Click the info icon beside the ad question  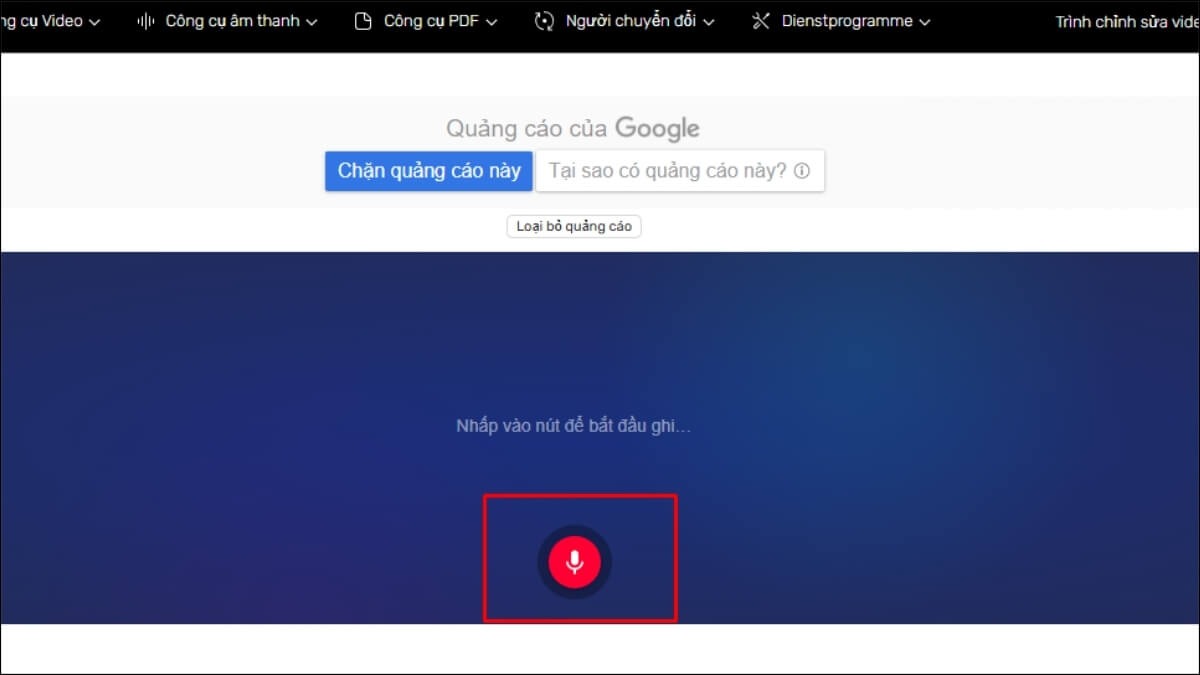(x=801, y=171)
